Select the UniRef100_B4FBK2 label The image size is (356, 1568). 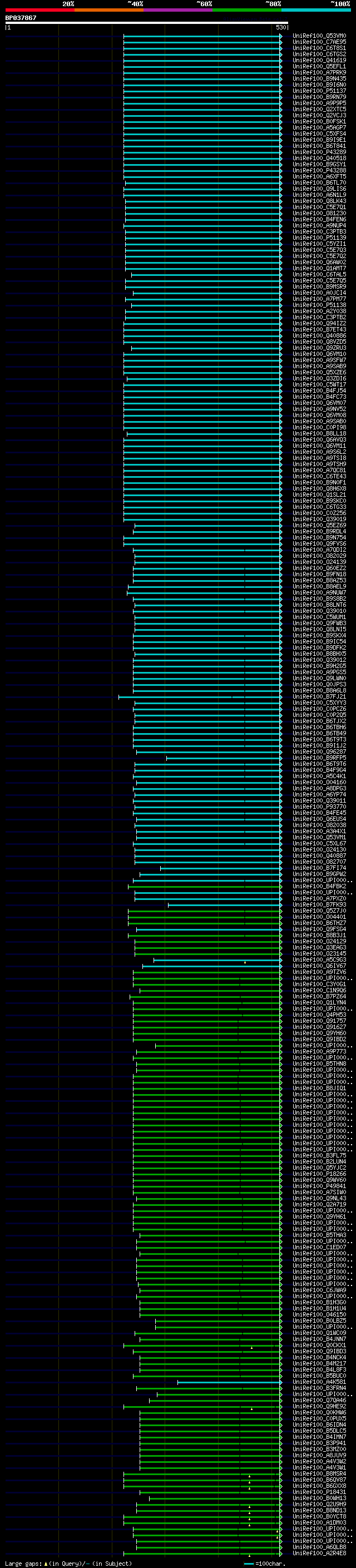[x=319, y=886]
